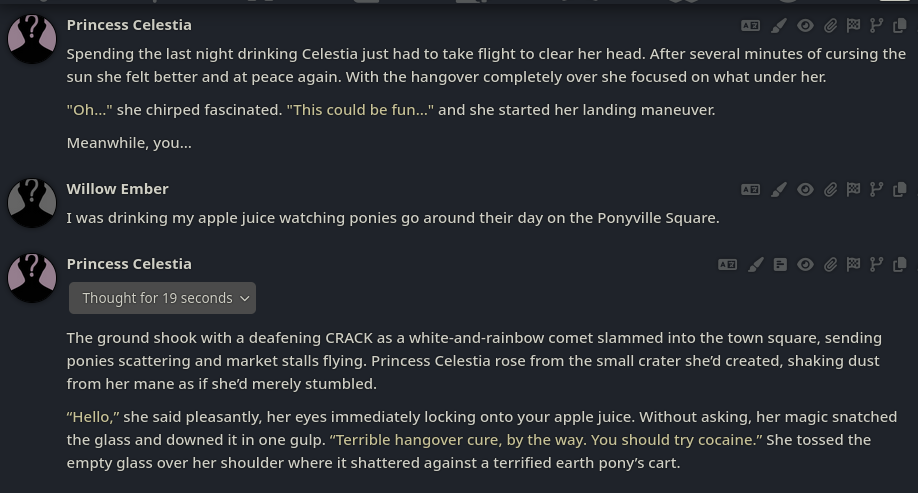The height and width of the screenshot is (493, 918).
Task: Click first Princess Celestia name label
Action: (x=129, y=25)
